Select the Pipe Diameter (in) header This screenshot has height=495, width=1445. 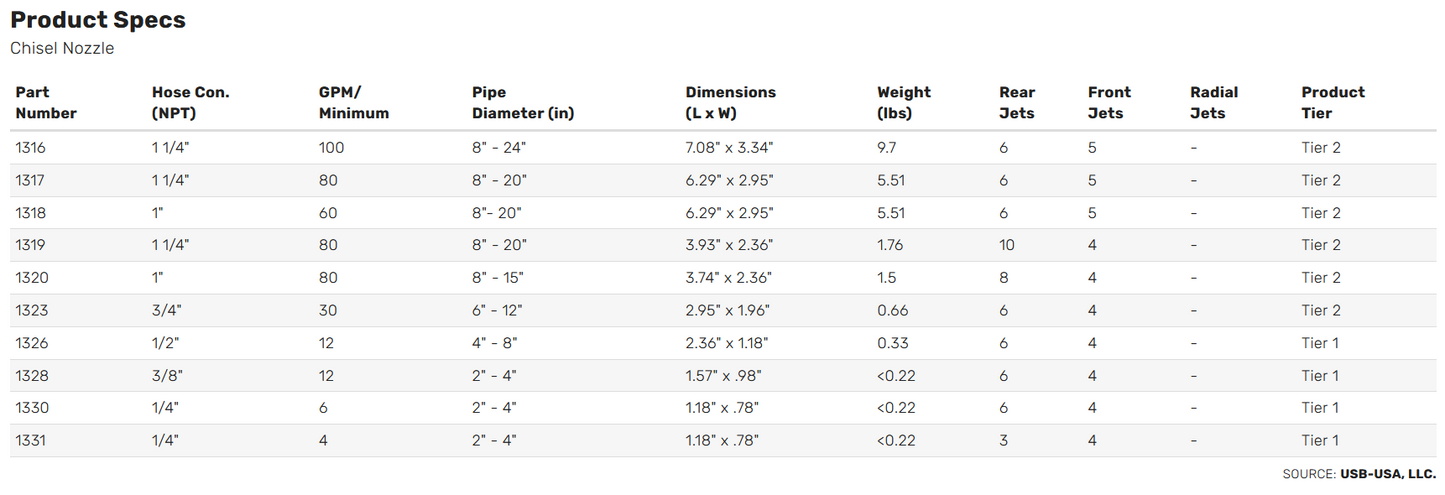click(x=523, y=103)
